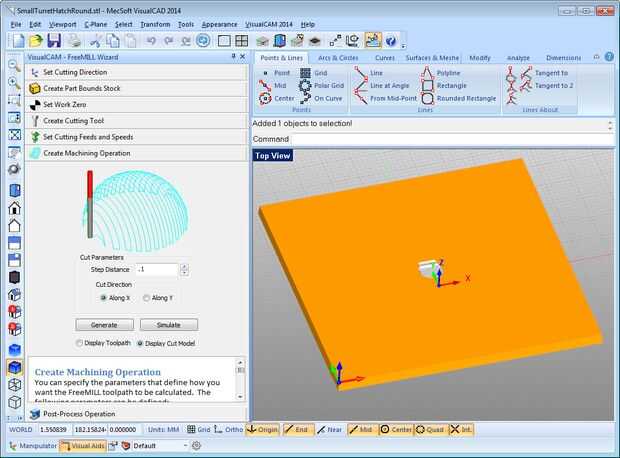The image size is (620, 458).
Task: Click the Simulate button
Action: point(169,325)
